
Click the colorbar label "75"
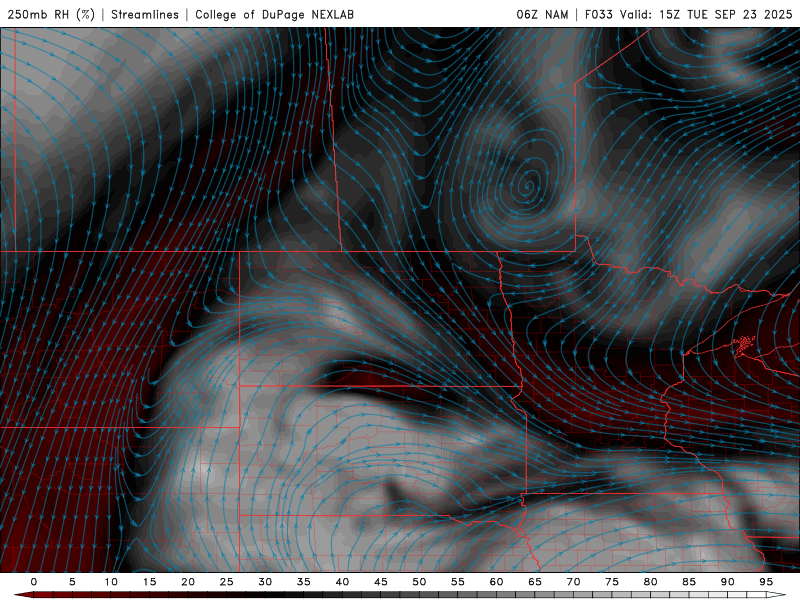pyautogui.click(x=612, y=582)
